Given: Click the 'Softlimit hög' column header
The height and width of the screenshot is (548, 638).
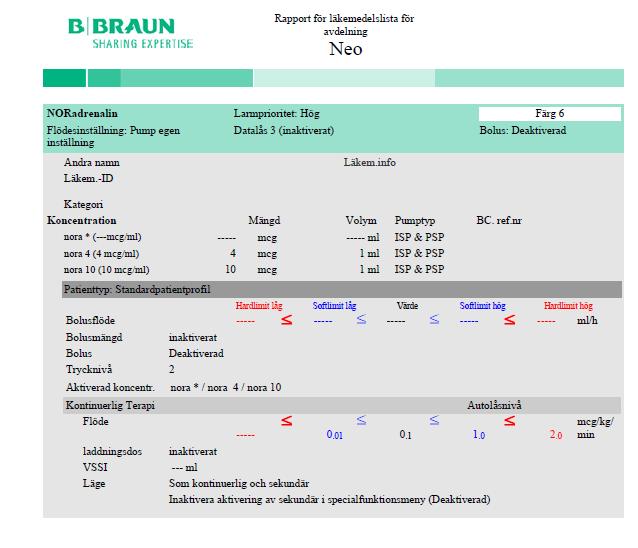Looking at the screenshot, I should click(x=483, y=306).
